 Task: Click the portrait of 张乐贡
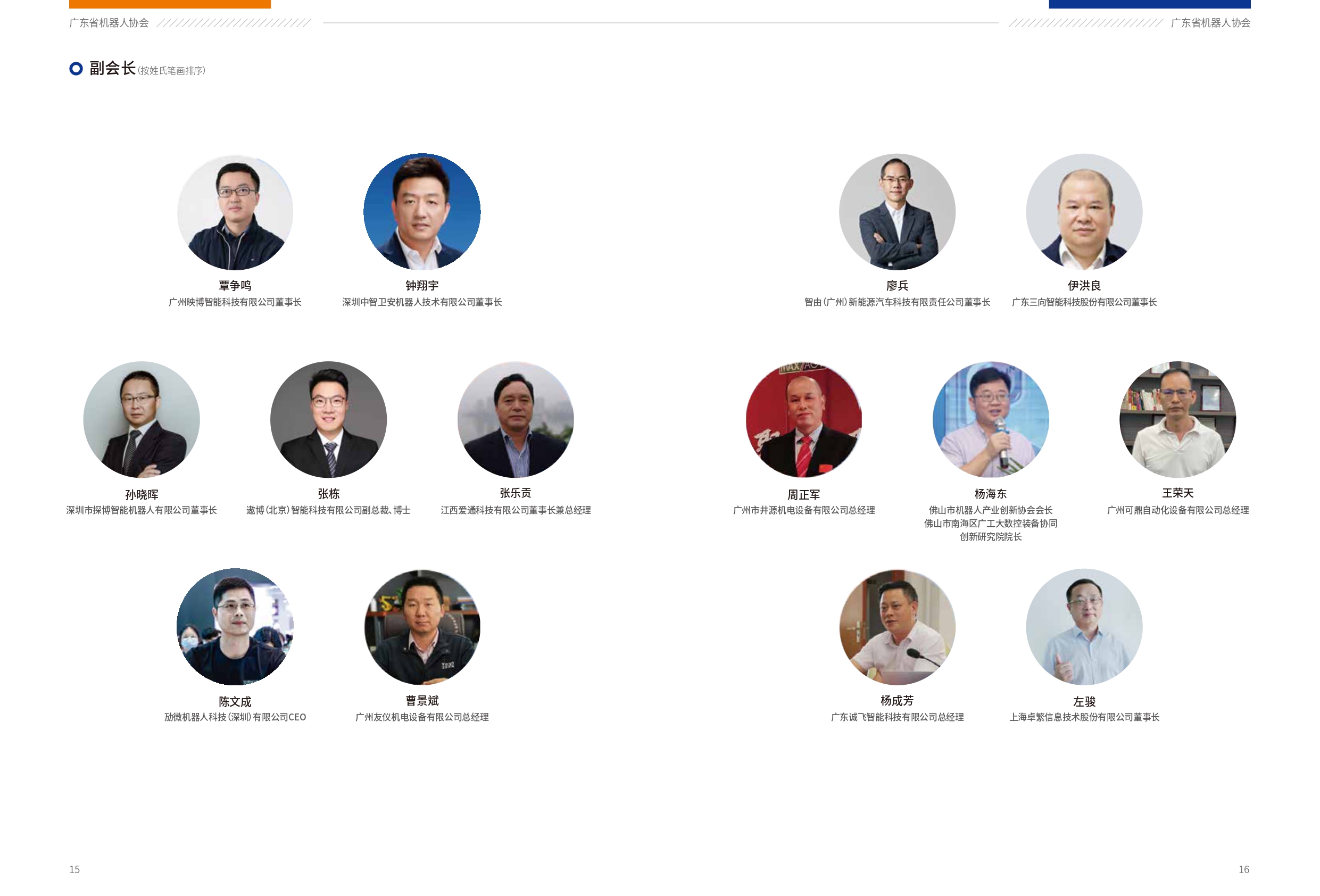click(x=516, y=420)
